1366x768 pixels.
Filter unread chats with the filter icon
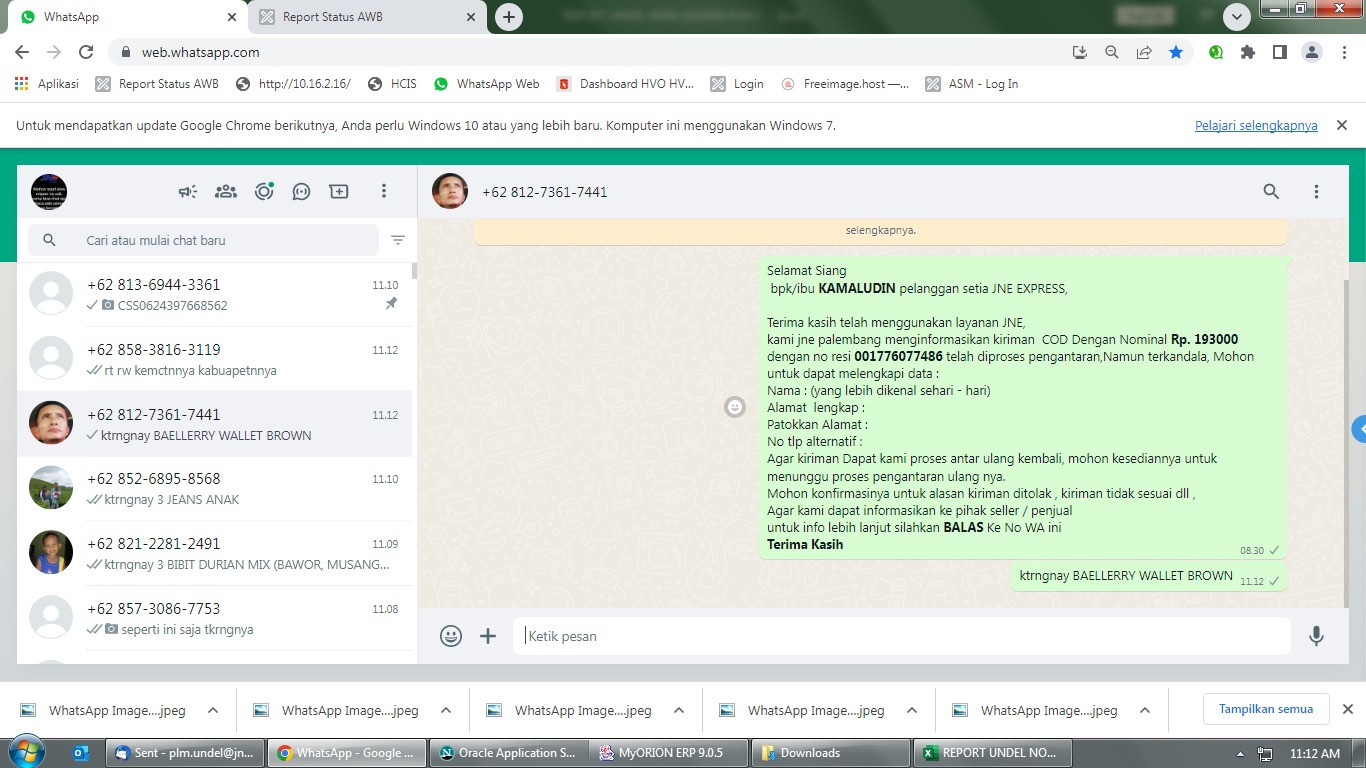click(x=398, y=240)
